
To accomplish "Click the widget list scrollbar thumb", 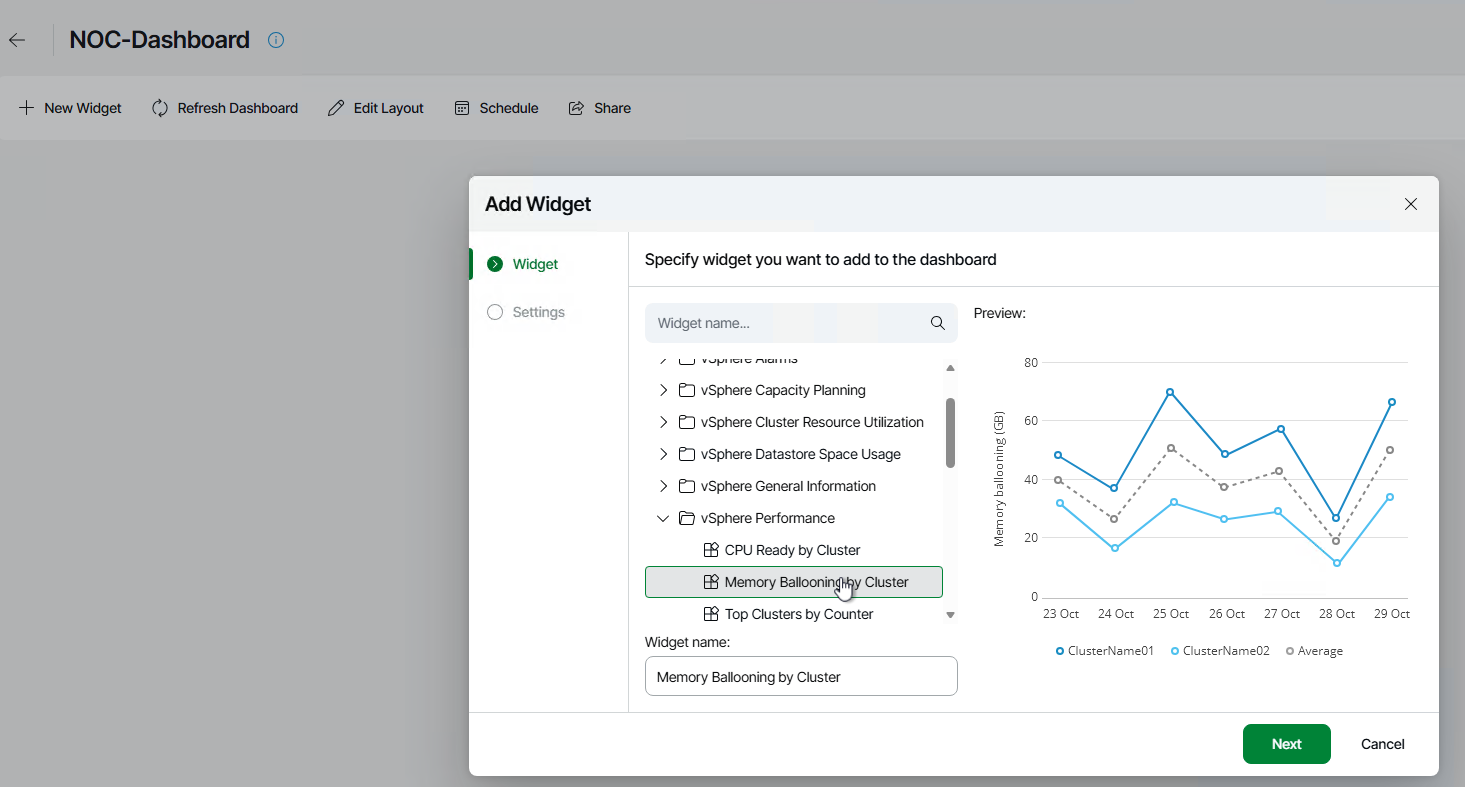I will 950,432.
